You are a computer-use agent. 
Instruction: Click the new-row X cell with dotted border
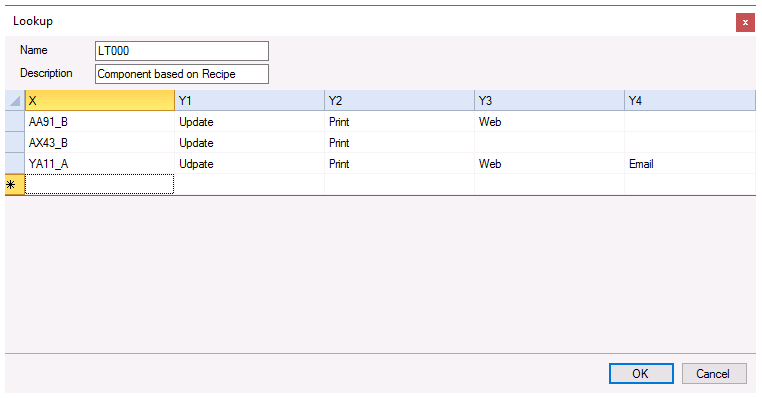point(100,184)
